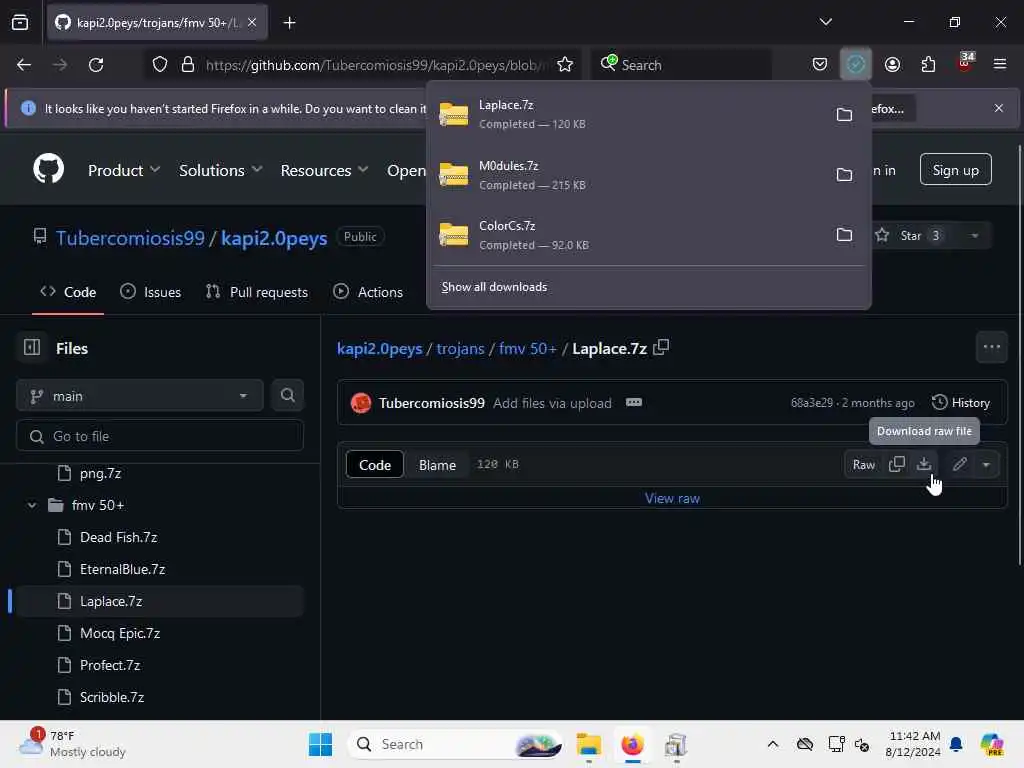Show M0dules.7z in its folder

point(844,174)
